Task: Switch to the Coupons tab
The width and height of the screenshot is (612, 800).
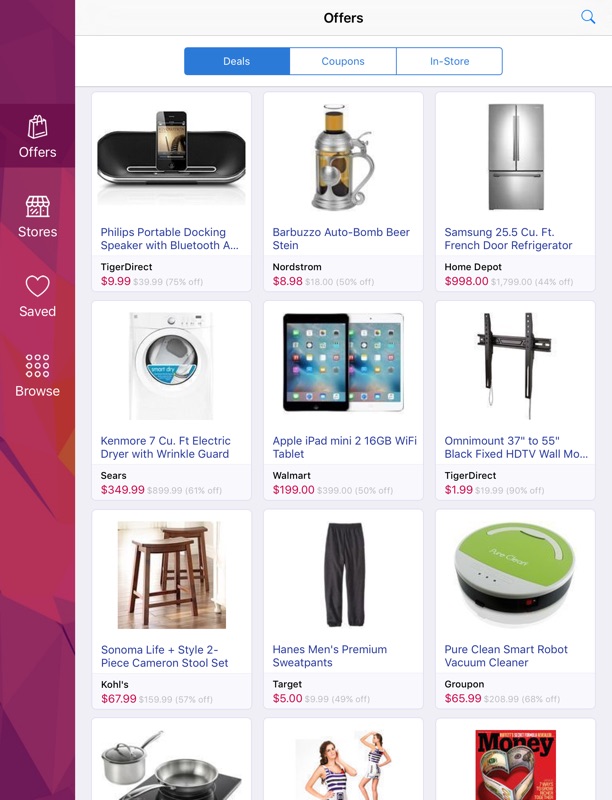Action: tap(343, 61)
